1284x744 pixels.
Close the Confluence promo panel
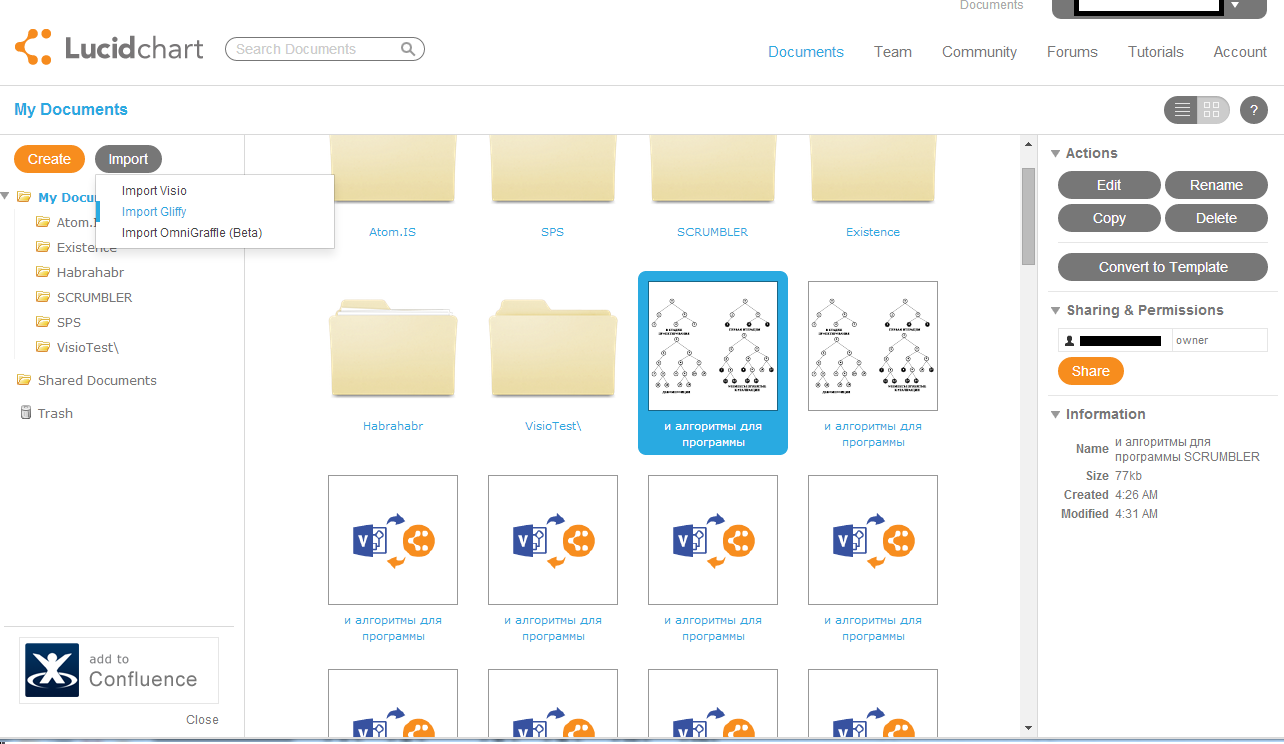tap(202, 720)
